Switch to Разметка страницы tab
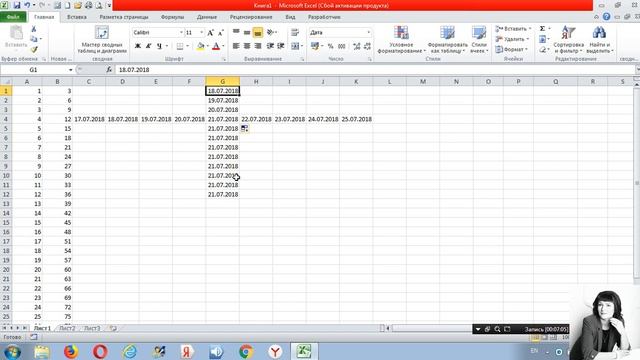 124,17
